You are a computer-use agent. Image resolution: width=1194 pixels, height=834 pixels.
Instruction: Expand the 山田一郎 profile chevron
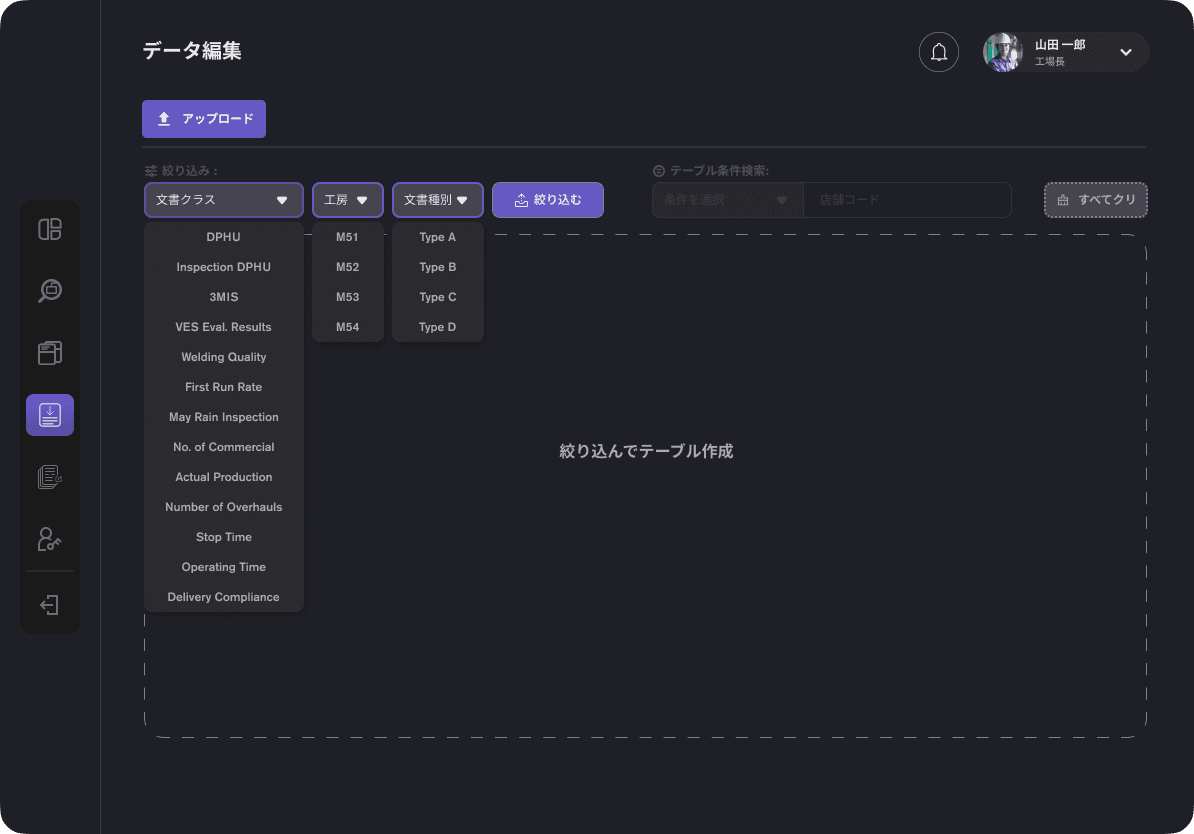[x=1125, y=52]
